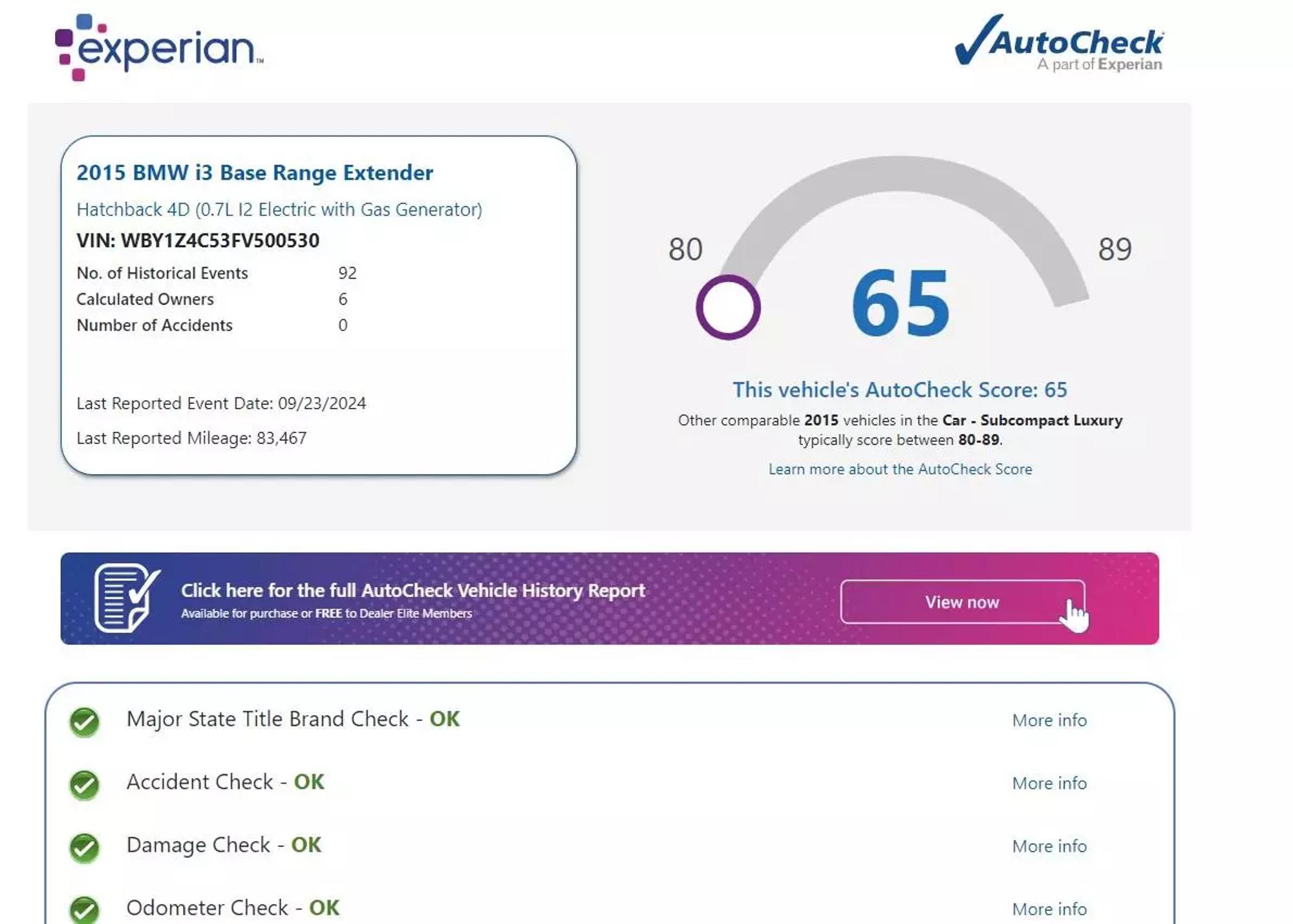Click Available for purchase or FREE subtext

326,614
